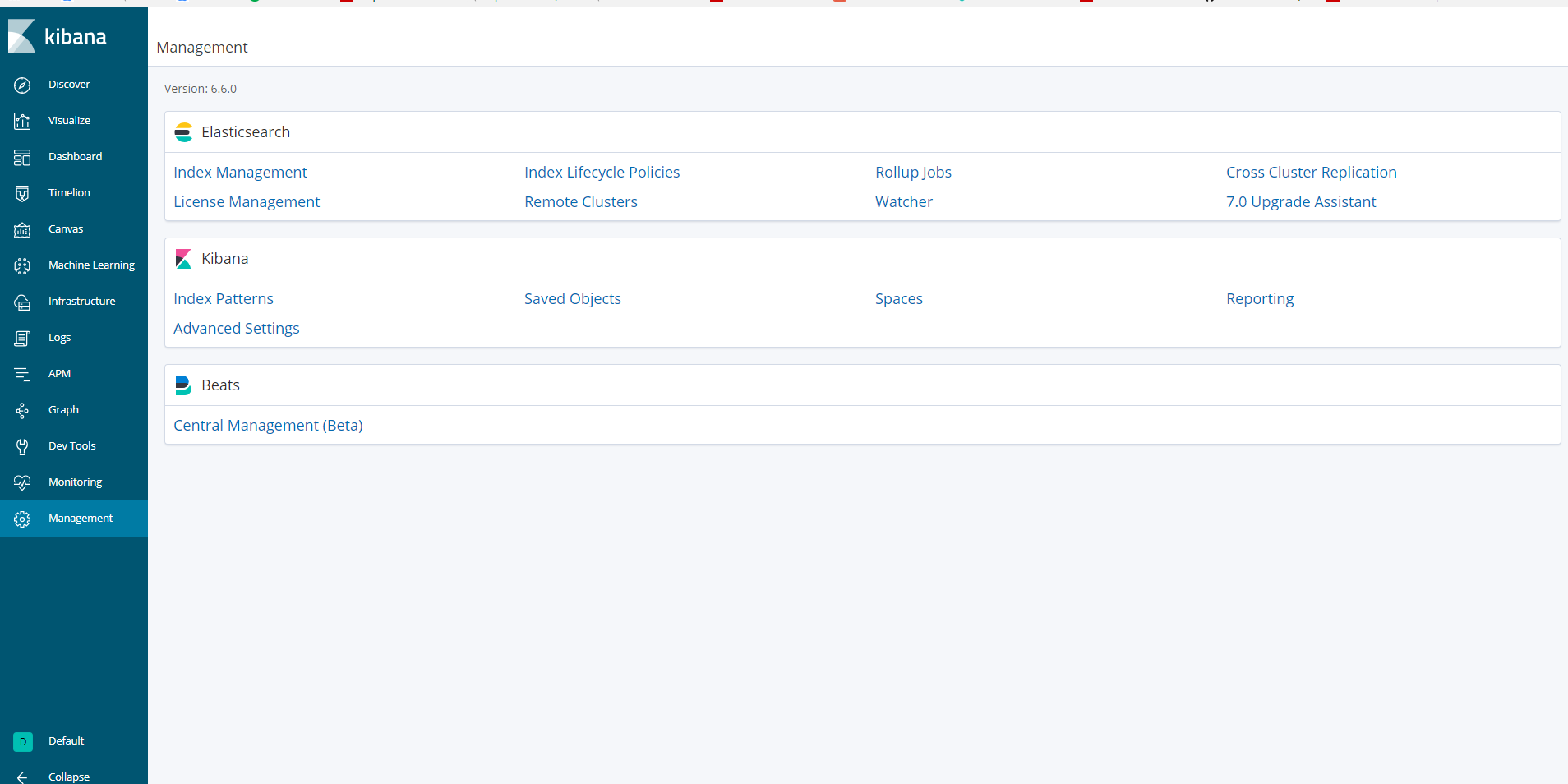1568x784 pixels.
Task: Select Logs label in sidebar
Action: click(x=59, y=338)
